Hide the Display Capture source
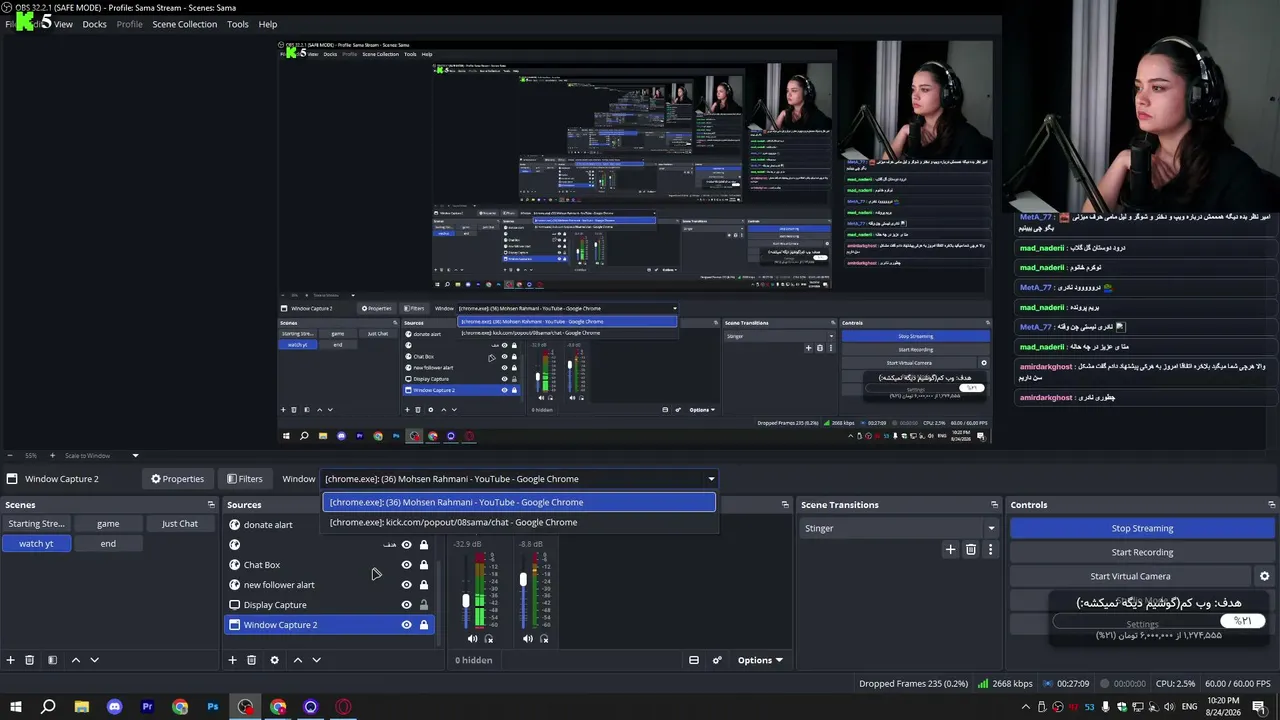 [406, 605]
